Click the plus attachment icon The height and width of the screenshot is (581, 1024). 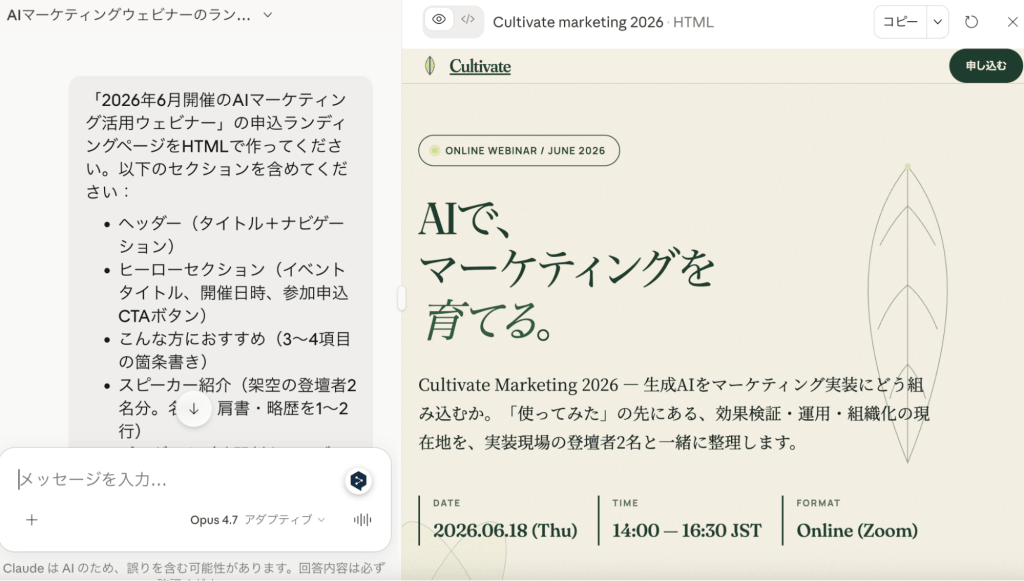31,520
